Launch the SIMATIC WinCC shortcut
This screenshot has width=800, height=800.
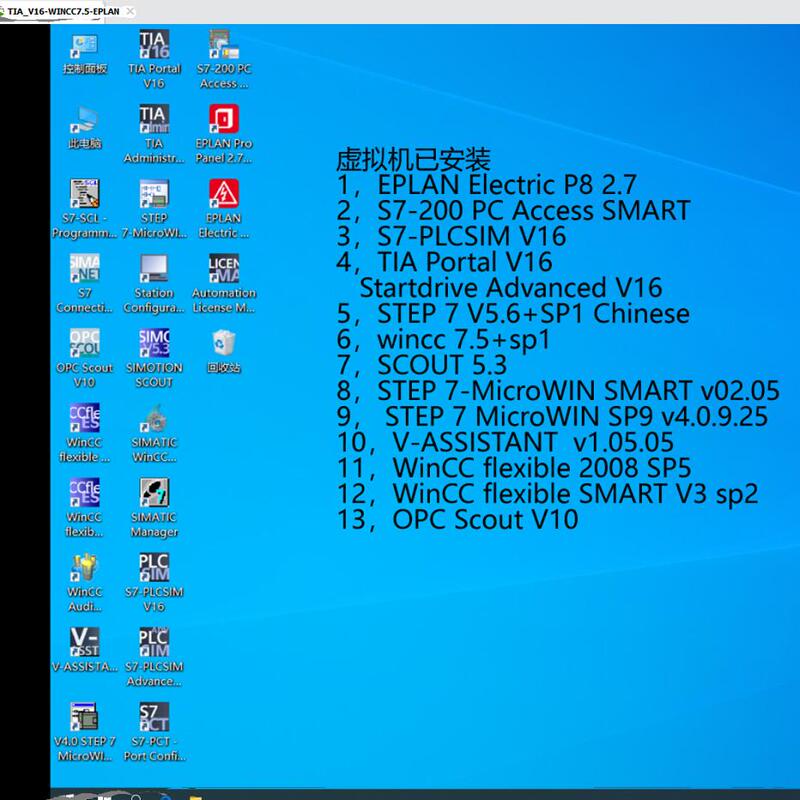coord(154,434)
